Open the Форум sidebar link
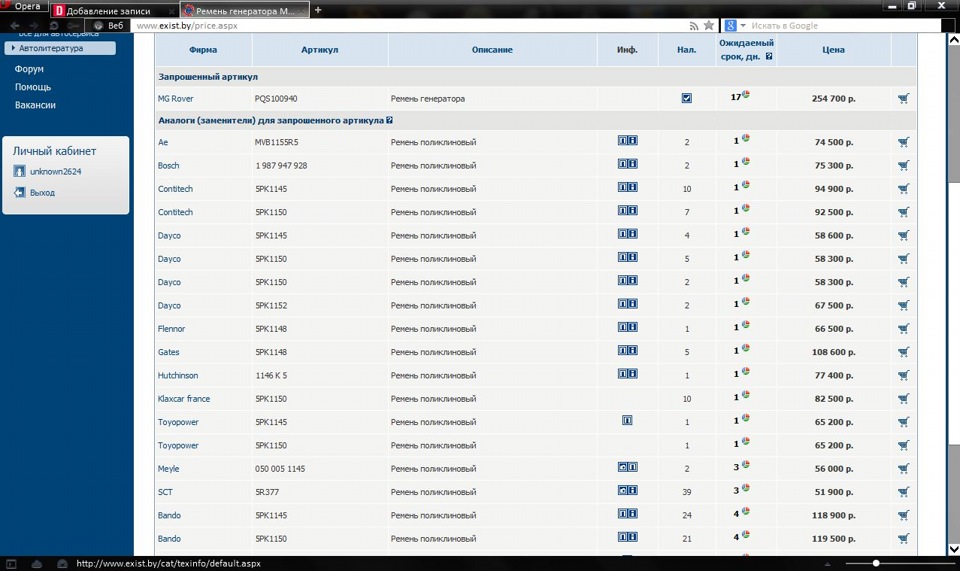Screen dimensions: 960x571 [x=29, y=69]
